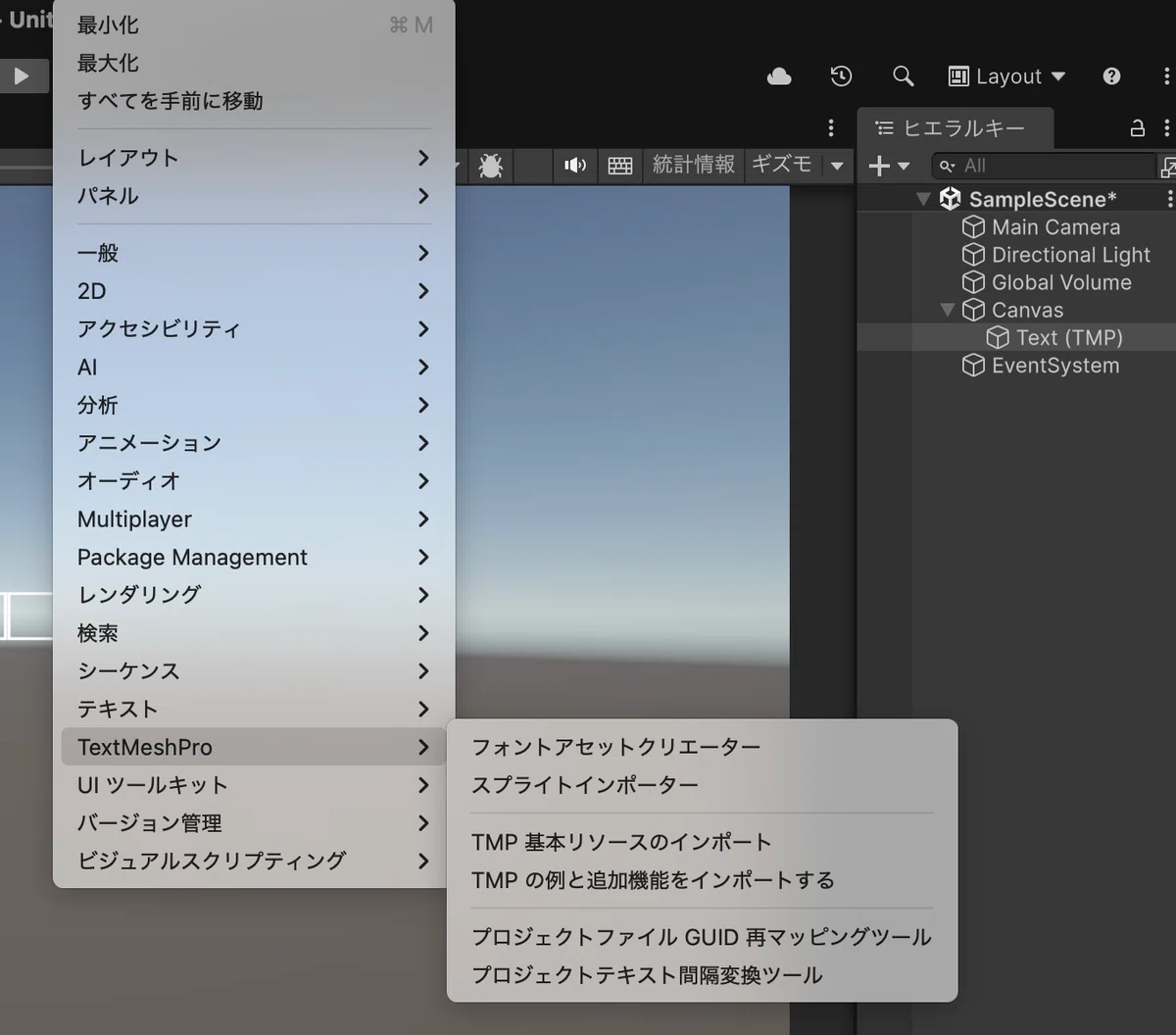The image size is (1176, 1035).
Task: Select the ヒエラルキー tab
Action: click(x=955, y=128)
